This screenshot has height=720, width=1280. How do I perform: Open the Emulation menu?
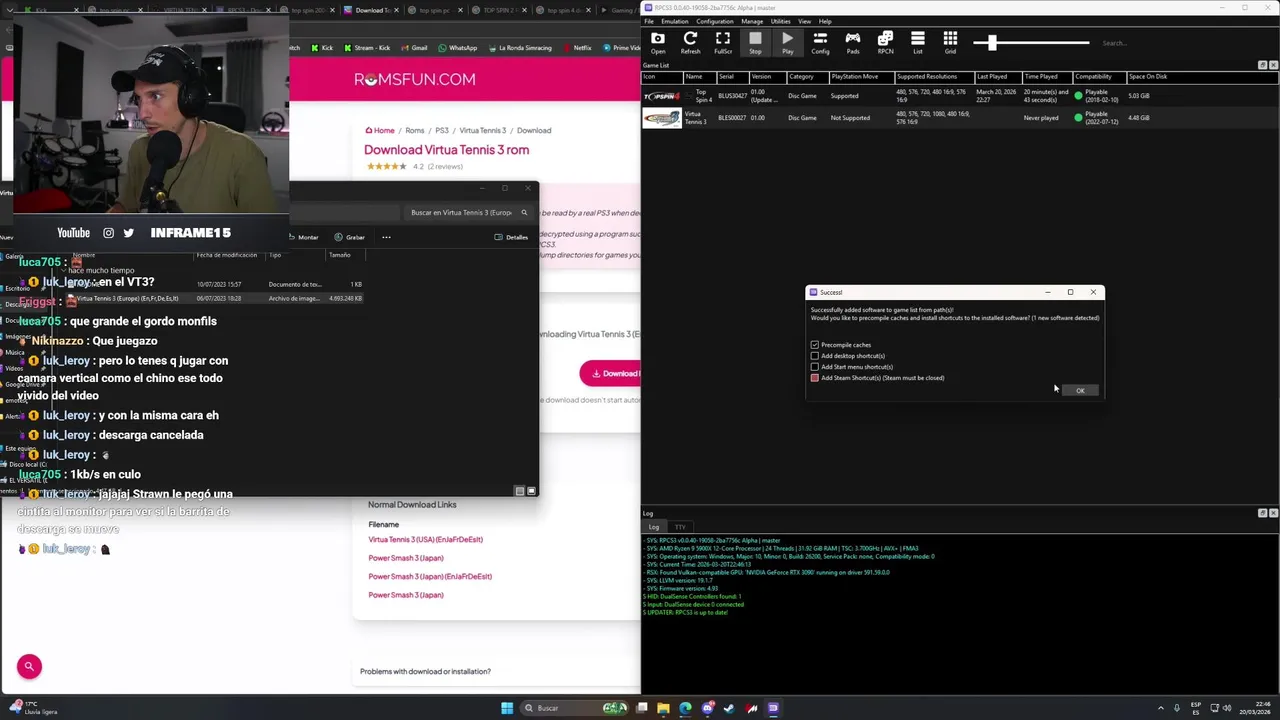coord(674,21)
